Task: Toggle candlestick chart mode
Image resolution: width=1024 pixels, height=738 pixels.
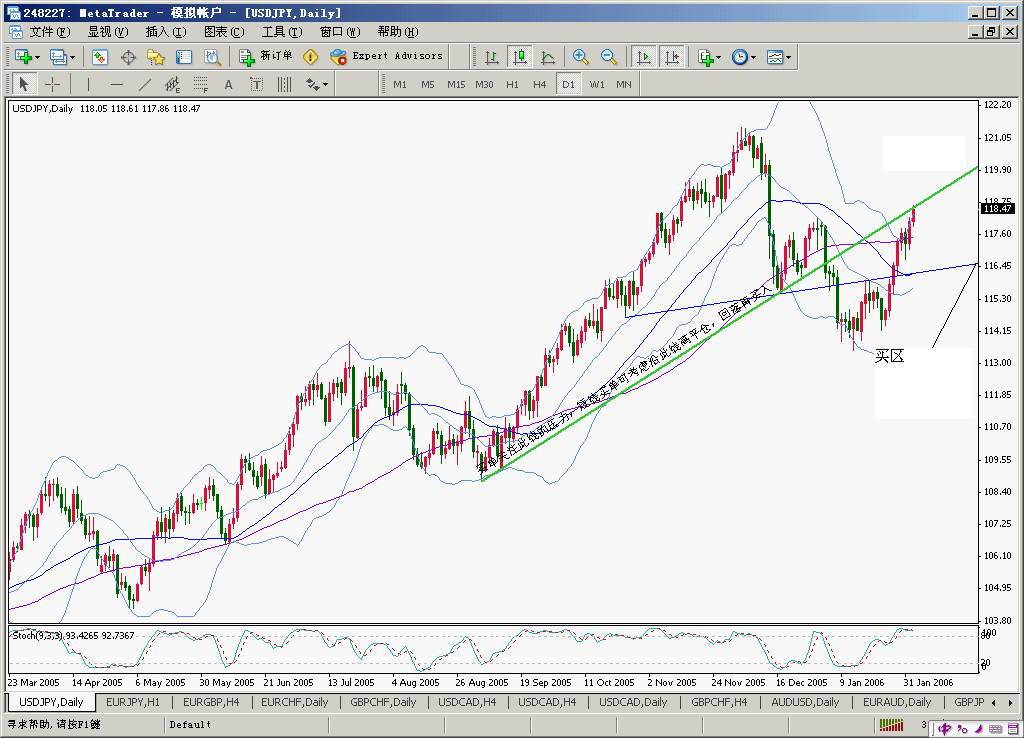Action: coord(520,57)
